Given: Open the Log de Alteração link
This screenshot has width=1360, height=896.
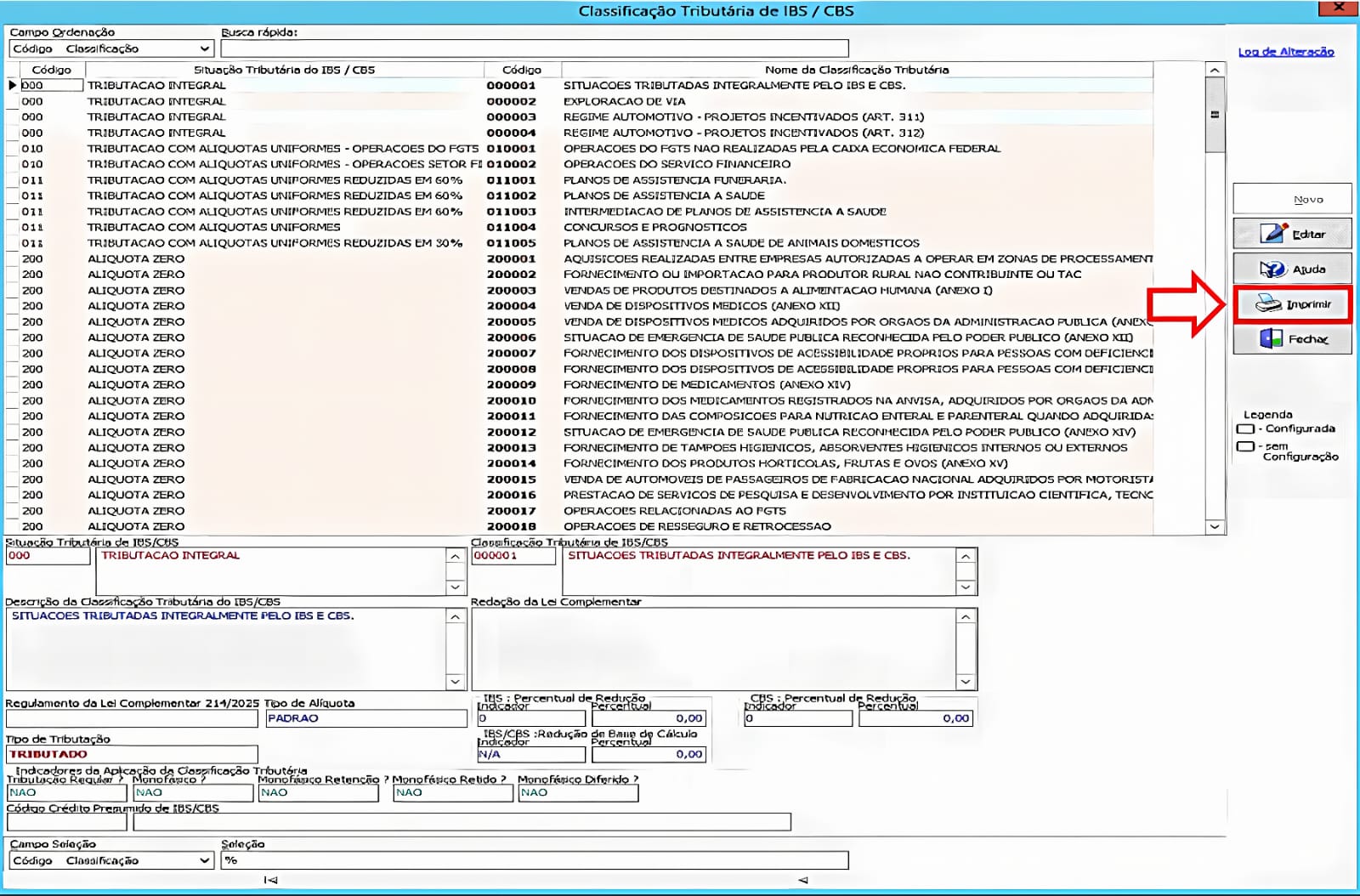Looking at the screenshot, I should (x=1285, y=52).
